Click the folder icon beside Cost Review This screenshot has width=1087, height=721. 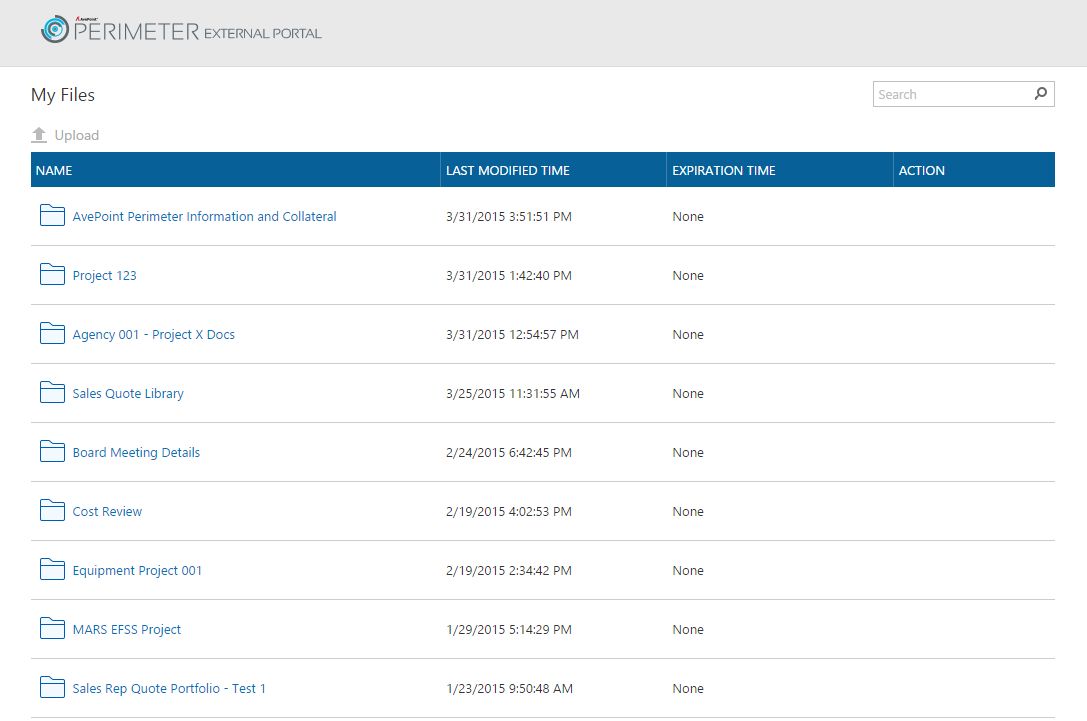click(52, 511)
